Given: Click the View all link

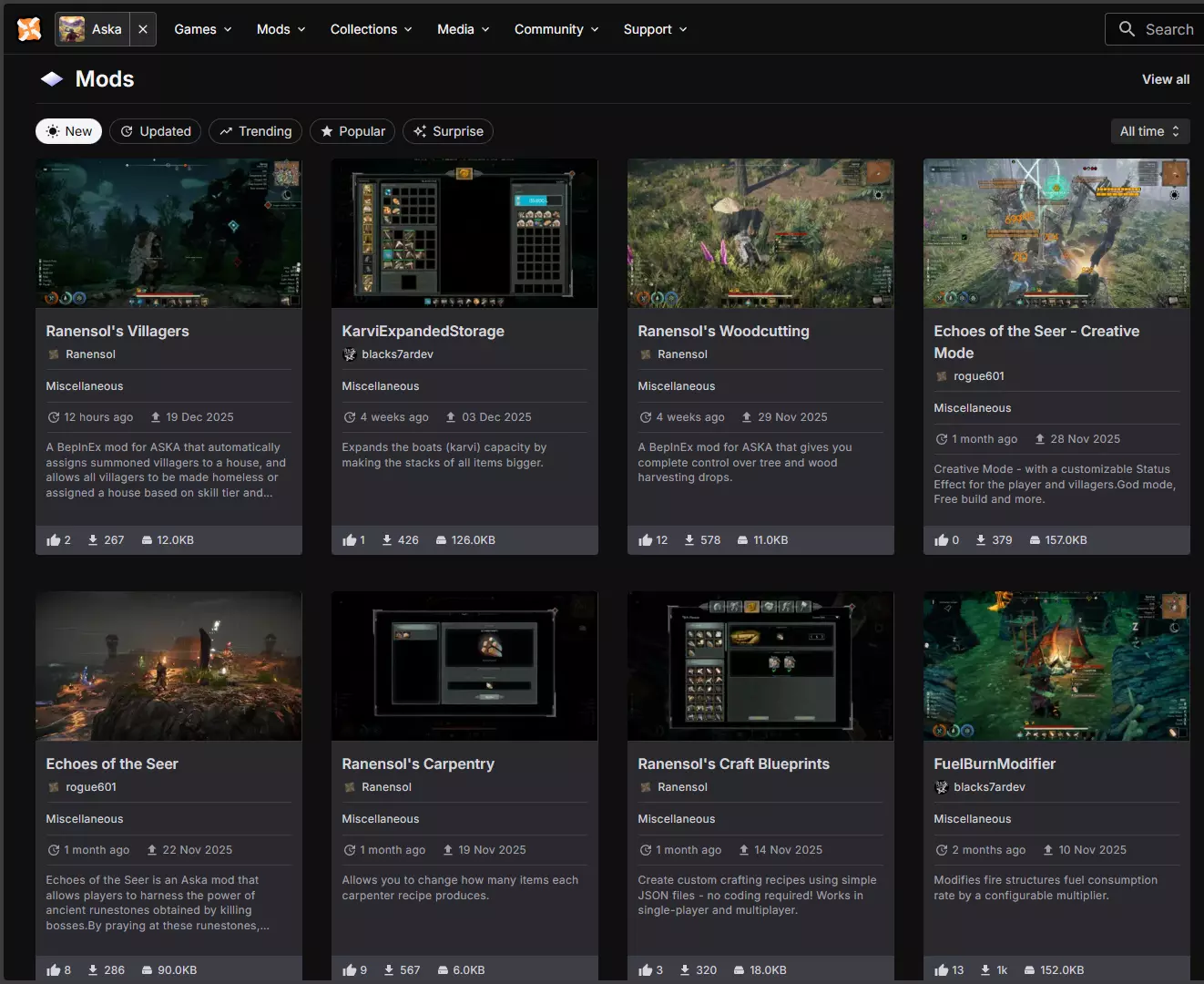Looking at the screenshot, I should [x=1166, y=79].
